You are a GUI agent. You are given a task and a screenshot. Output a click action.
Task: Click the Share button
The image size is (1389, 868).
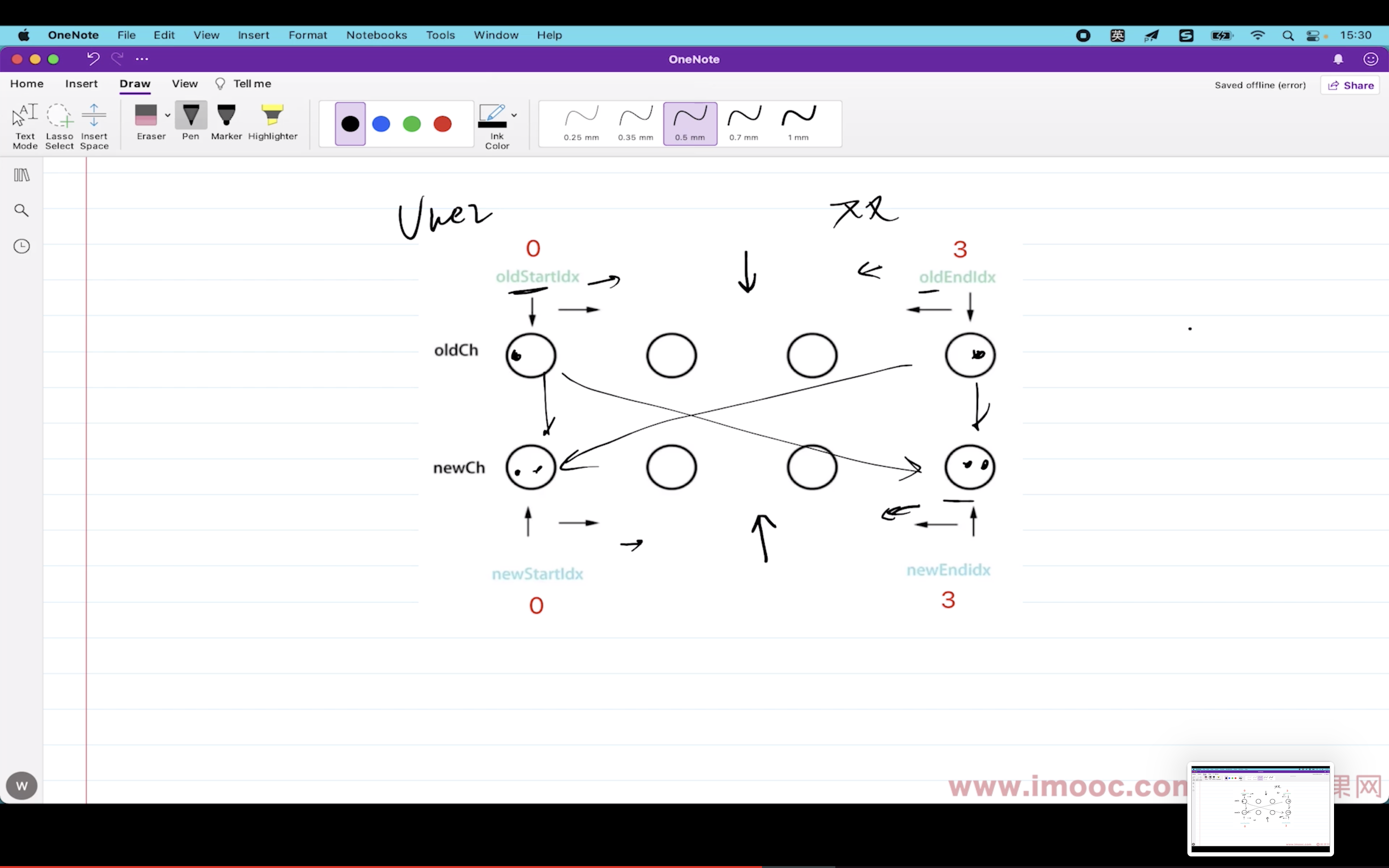(1350, 85)
